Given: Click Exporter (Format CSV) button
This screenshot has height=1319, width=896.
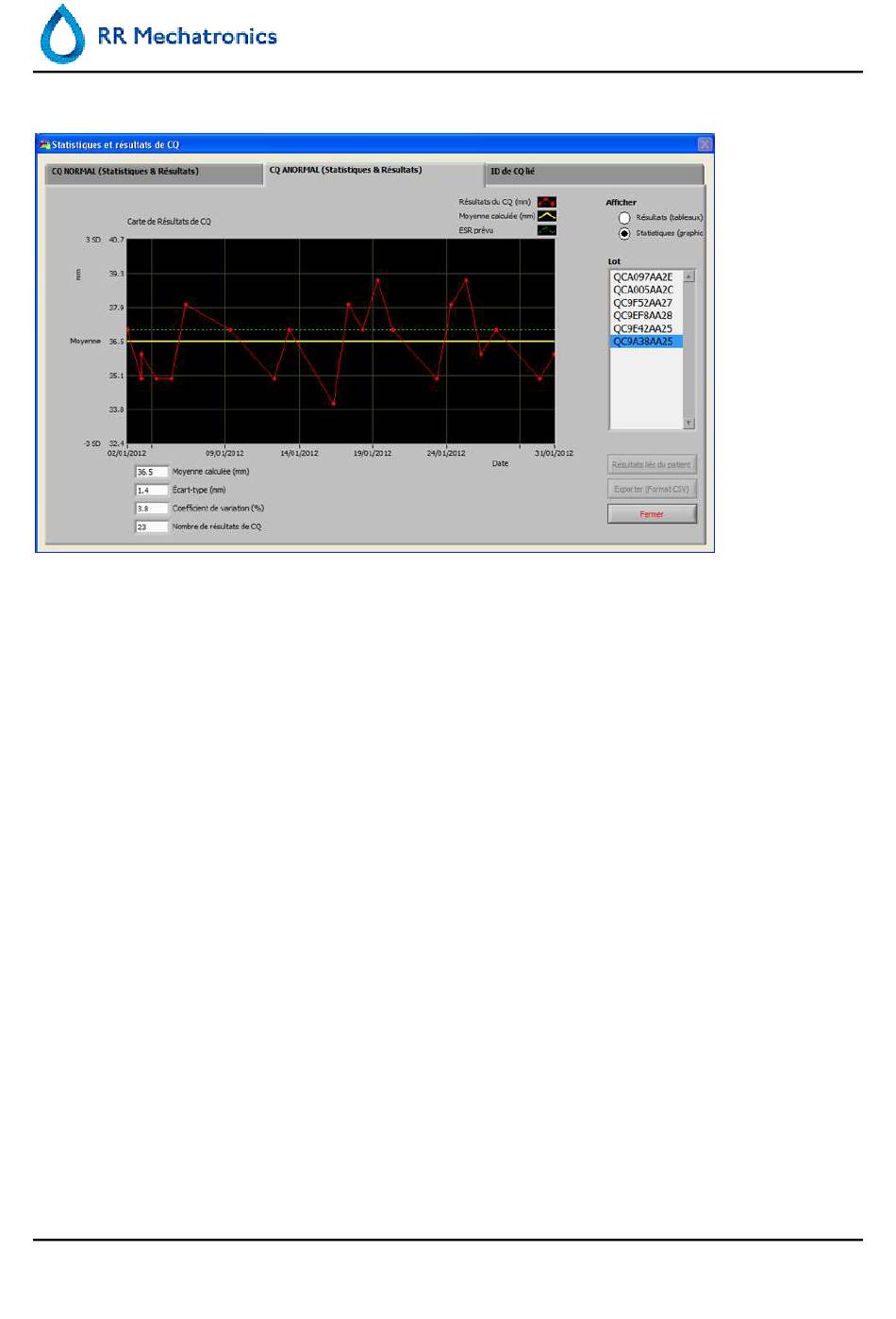Looking at the screenshot, I should click(652, 489).
